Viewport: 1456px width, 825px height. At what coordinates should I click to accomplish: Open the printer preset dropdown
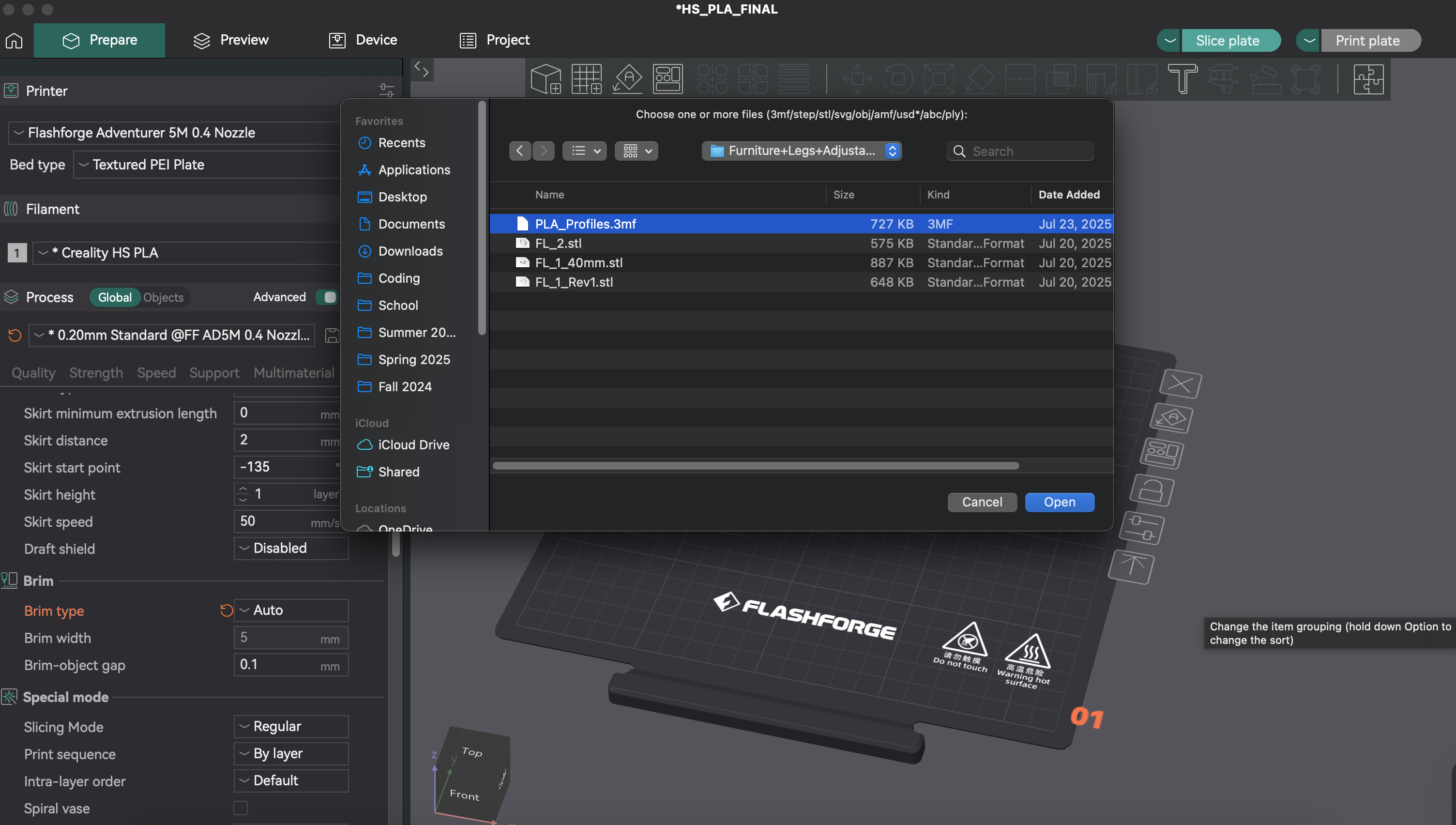point(174,133)
